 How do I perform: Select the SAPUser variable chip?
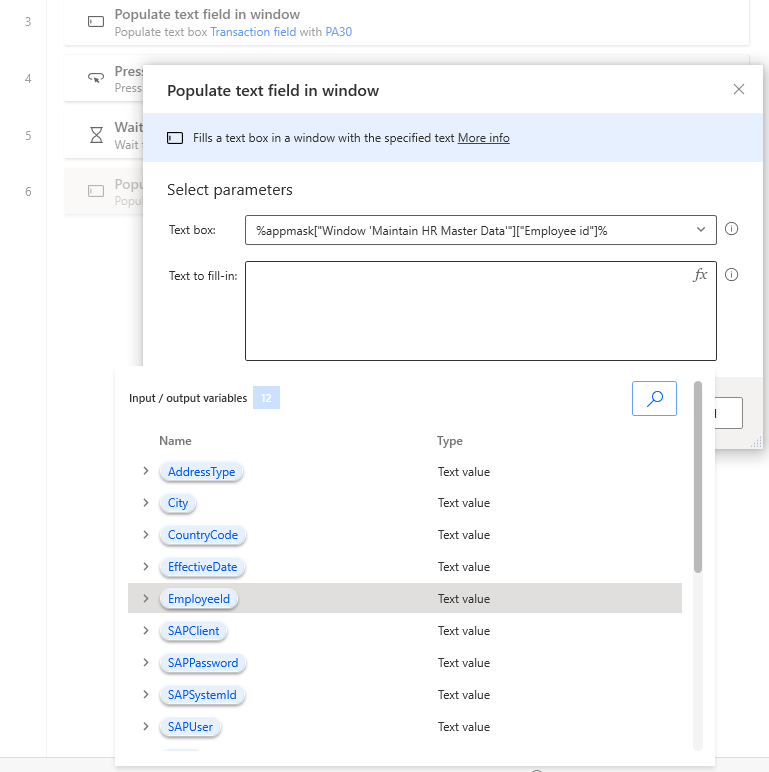pos(190,727)
